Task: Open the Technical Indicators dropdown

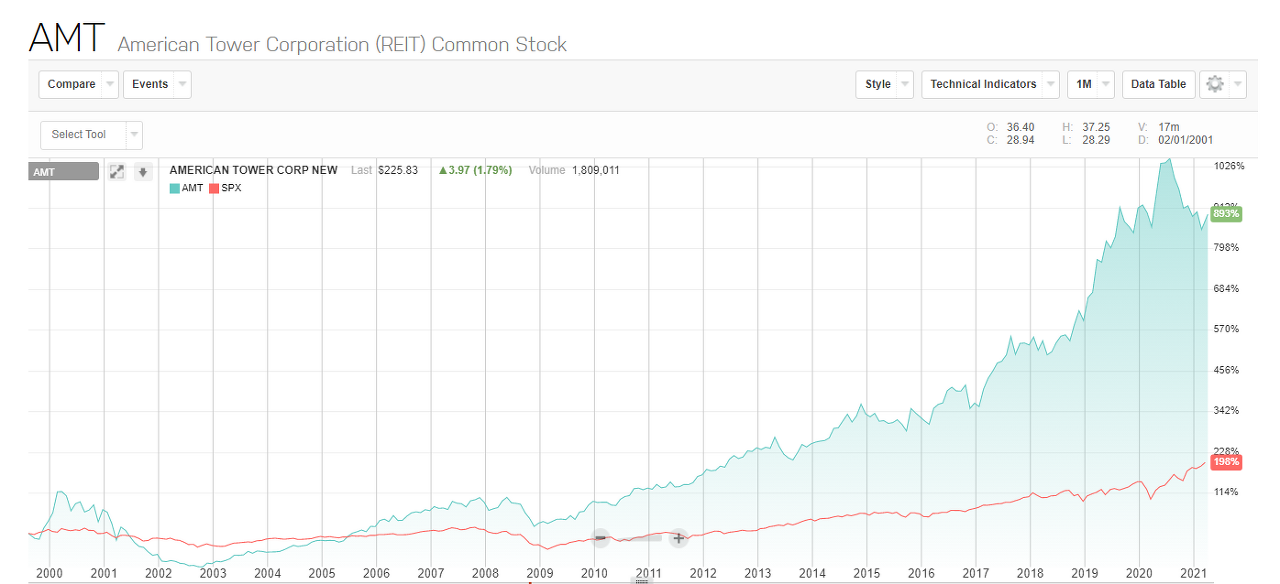Action: (990, 84)
